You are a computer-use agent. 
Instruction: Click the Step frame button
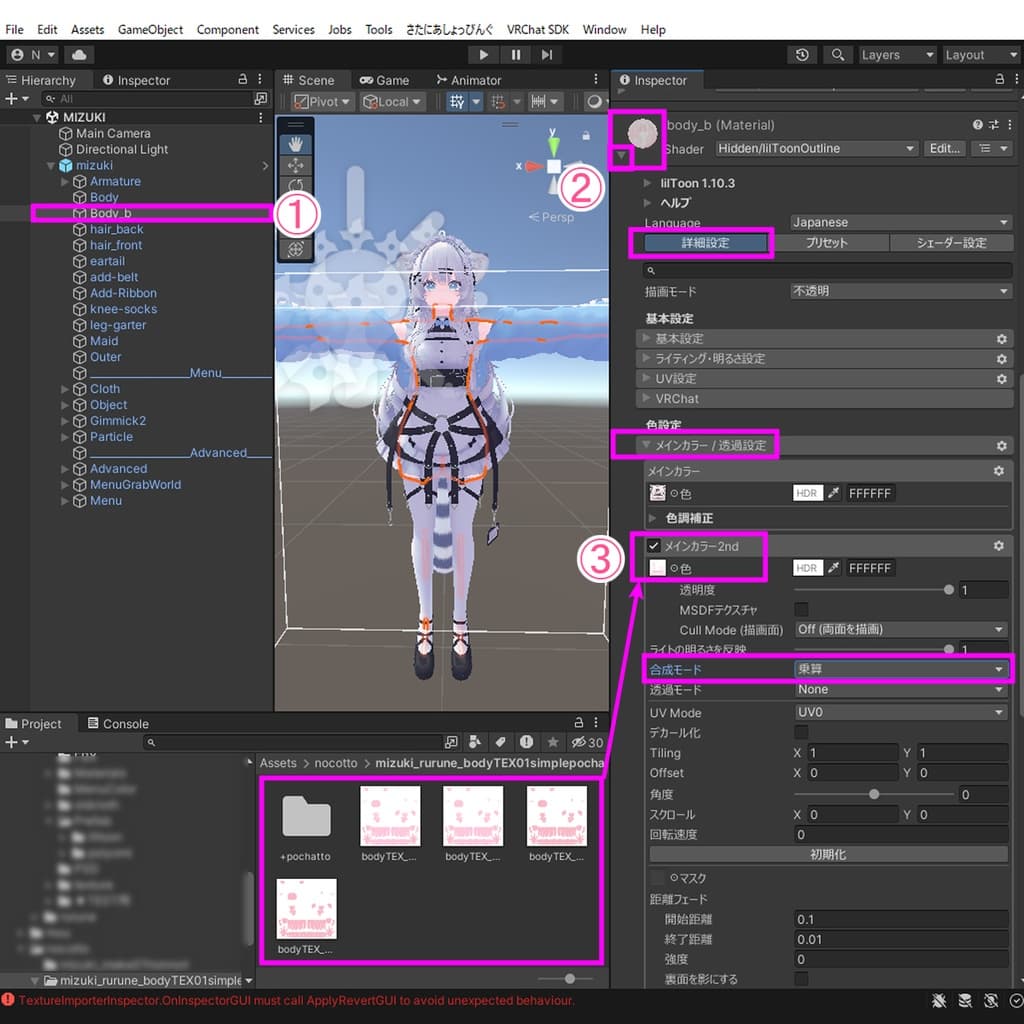pyautogui.click(x=546, y=55)
